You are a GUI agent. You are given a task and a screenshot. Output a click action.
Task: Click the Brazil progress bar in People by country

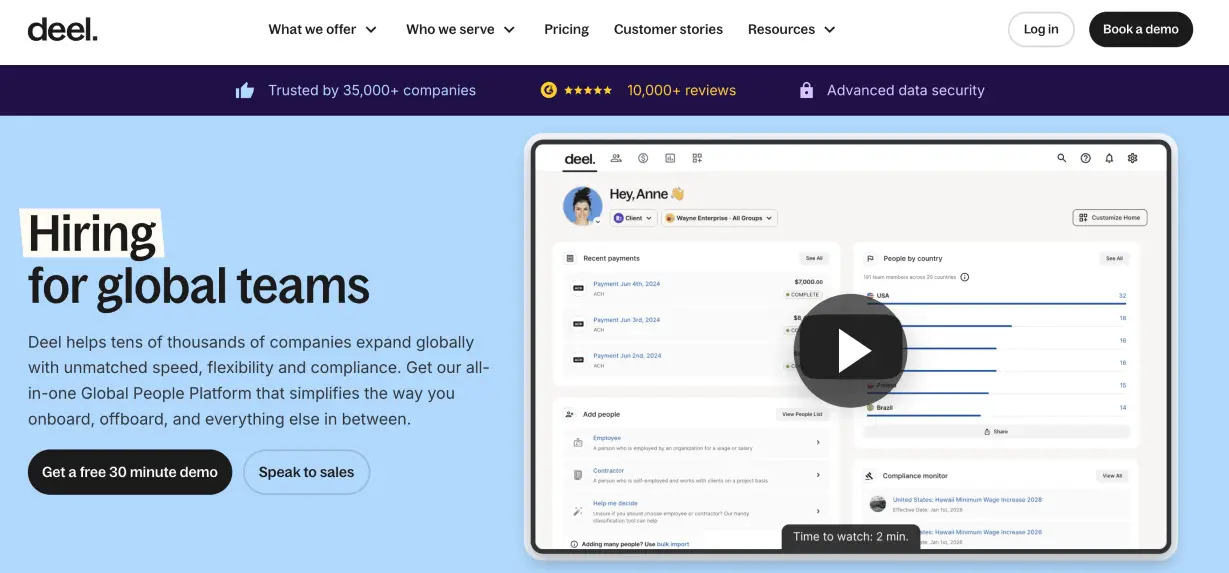coord(923,415)
